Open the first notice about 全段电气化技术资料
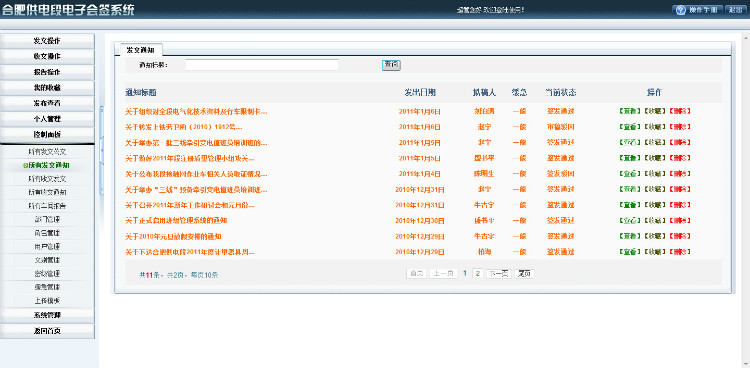Viewport: 750px width, 376px height. (x=196, y=111)
